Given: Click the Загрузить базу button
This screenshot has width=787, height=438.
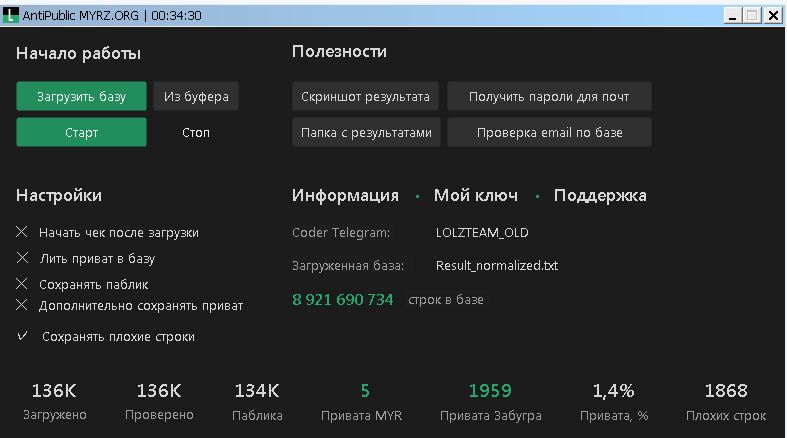Looking at the screenshot, I should 81,97.
